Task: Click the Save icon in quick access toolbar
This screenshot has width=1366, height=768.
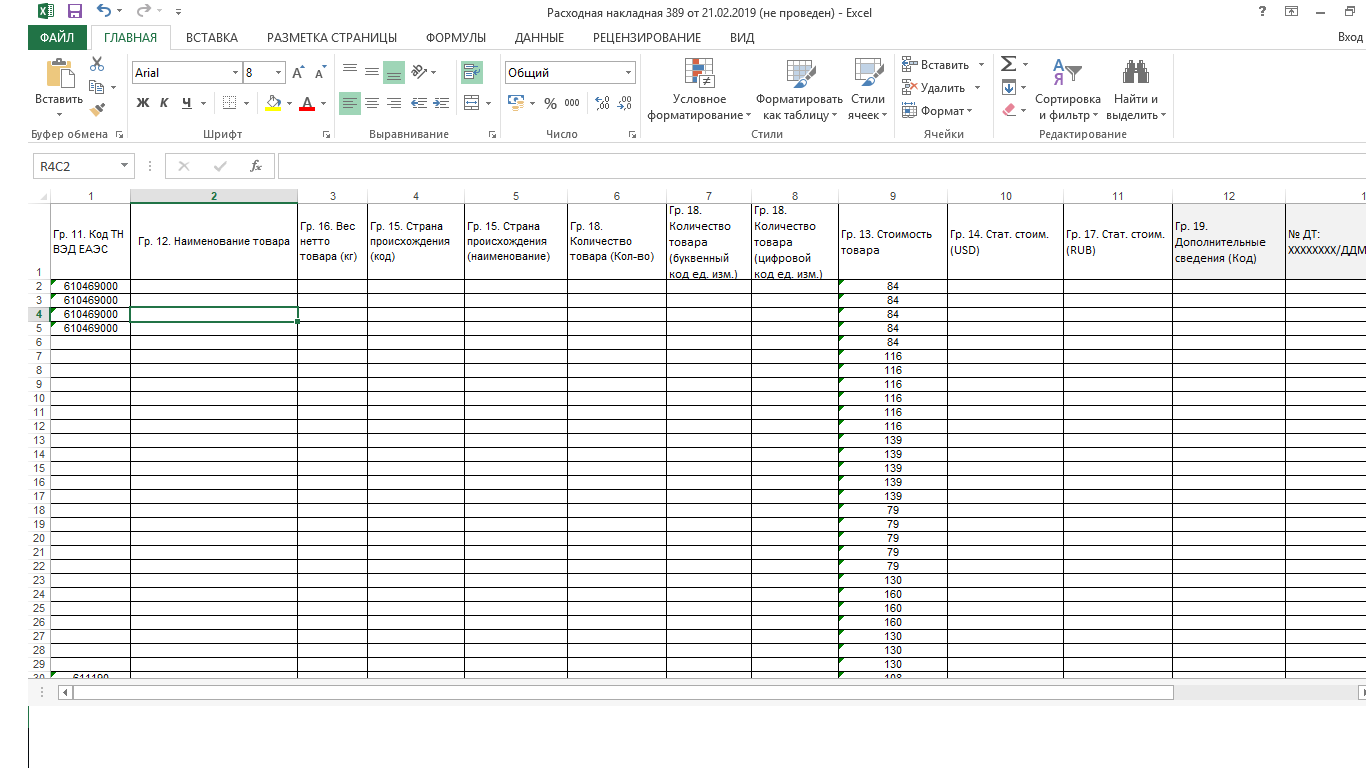Action: click(x=74, y=11)
